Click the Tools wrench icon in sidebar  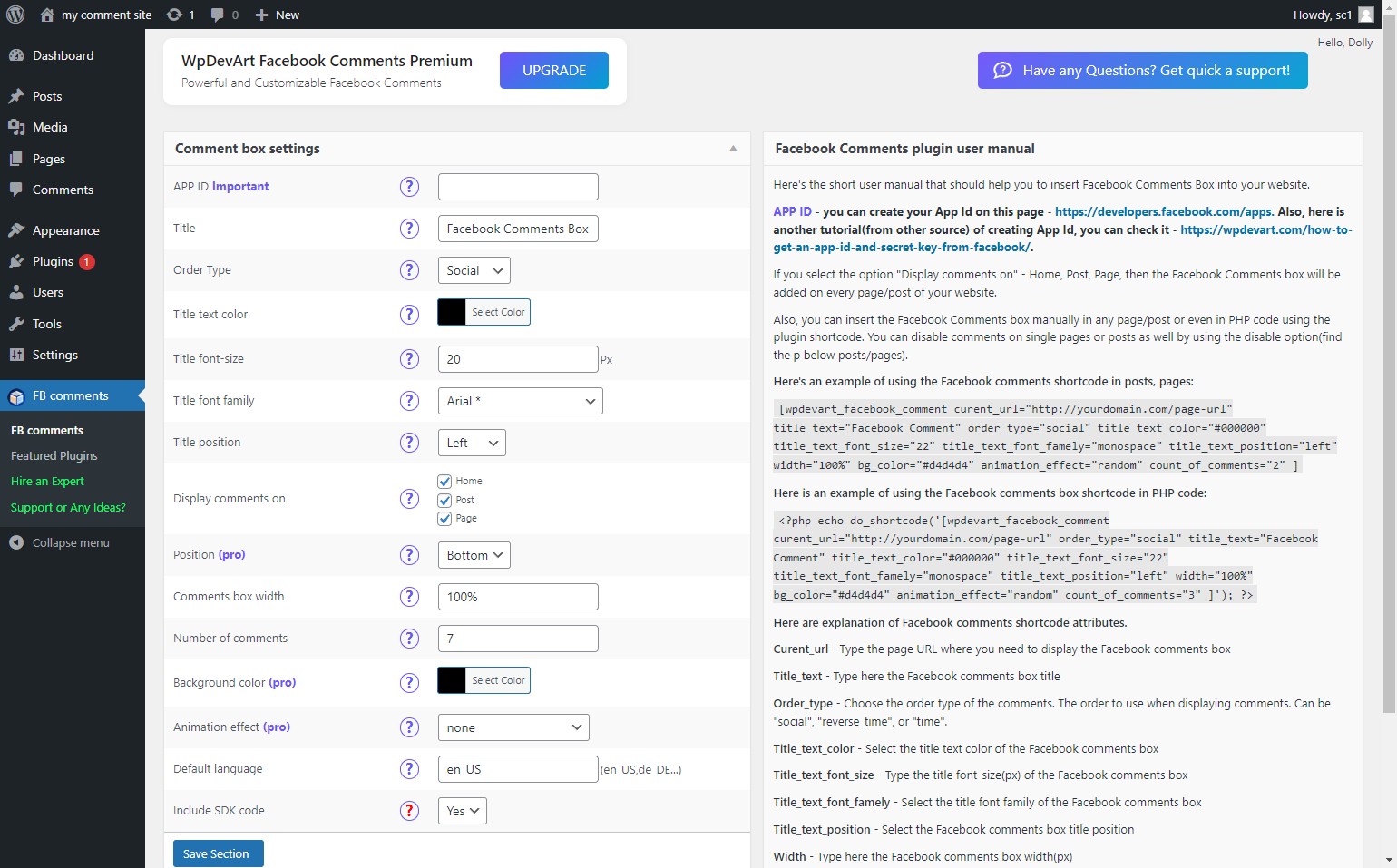click(16, 324)
